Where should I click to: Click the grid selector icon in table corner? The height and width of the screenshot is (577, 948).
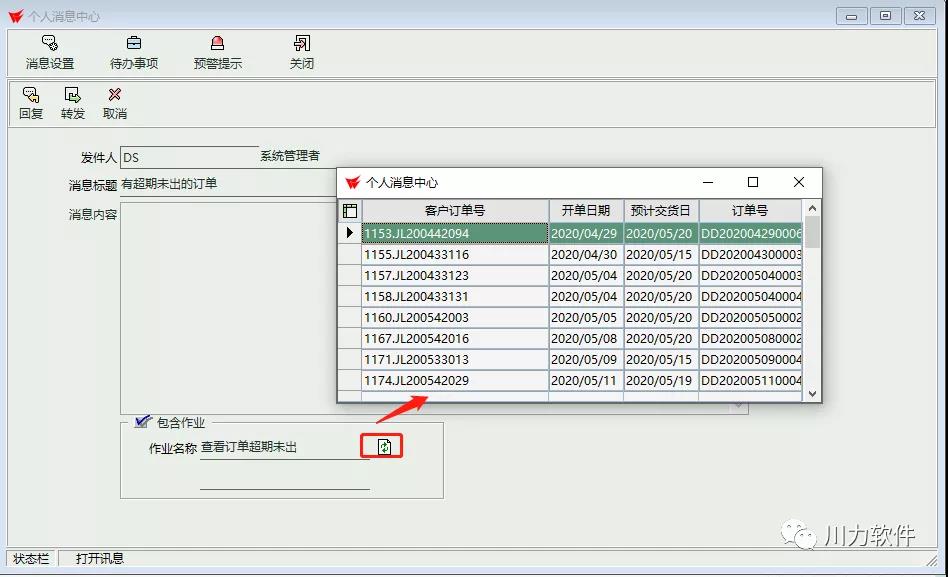click(350, 211)
